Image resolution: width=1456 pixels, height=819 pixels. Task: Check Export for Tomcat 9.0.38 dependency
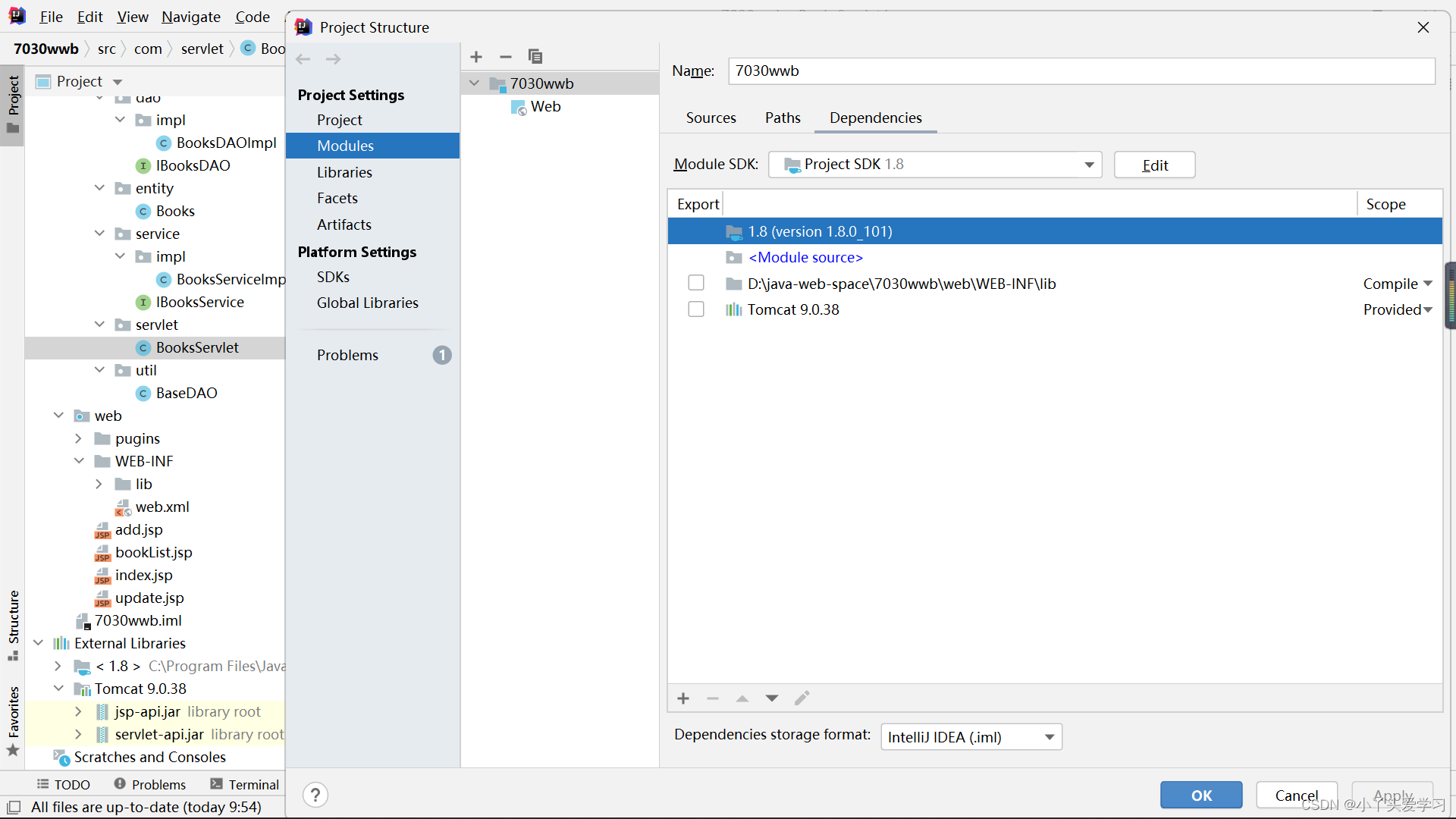point(696,309)
